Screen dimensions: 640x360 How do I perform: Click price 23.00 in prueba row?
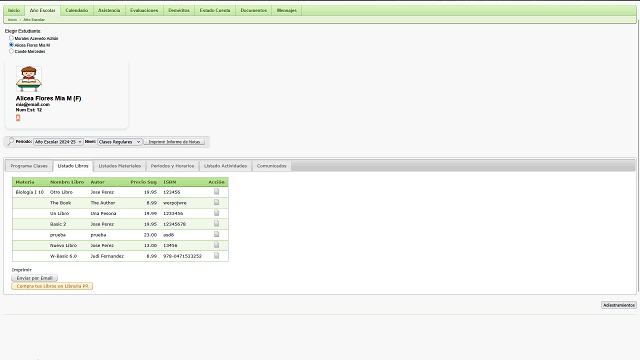(x=150, y=235)
